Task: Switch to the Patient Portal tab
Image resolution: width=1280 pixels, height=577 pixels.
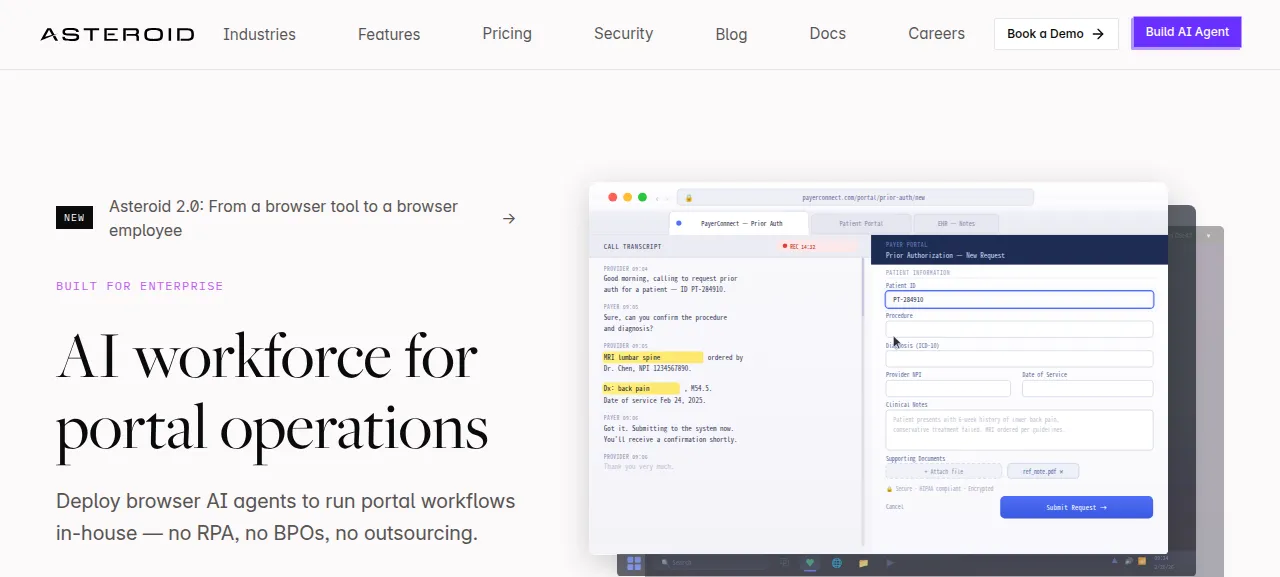Action: coord(861,223)
